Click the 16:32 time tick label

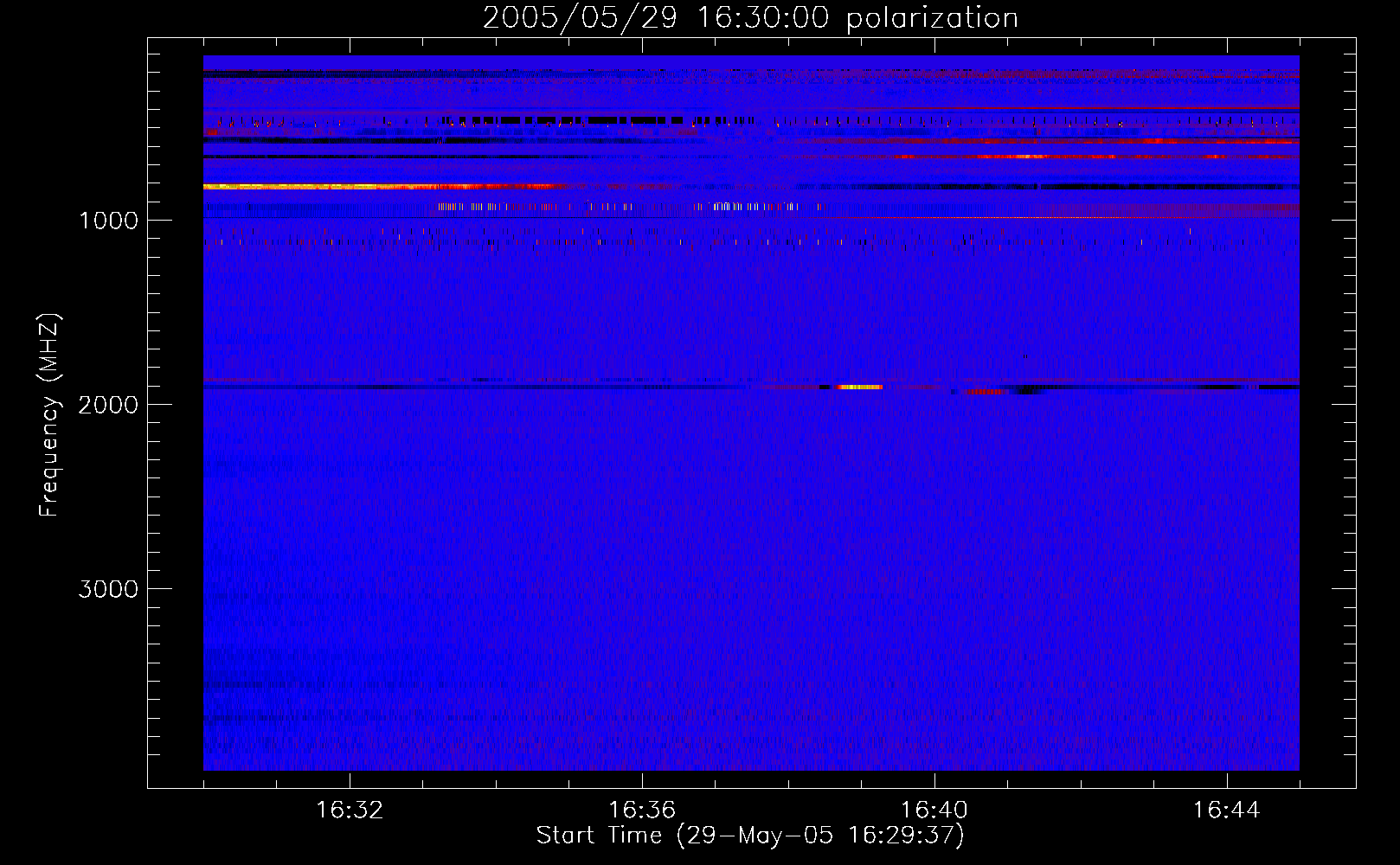(x=350, y=811)
